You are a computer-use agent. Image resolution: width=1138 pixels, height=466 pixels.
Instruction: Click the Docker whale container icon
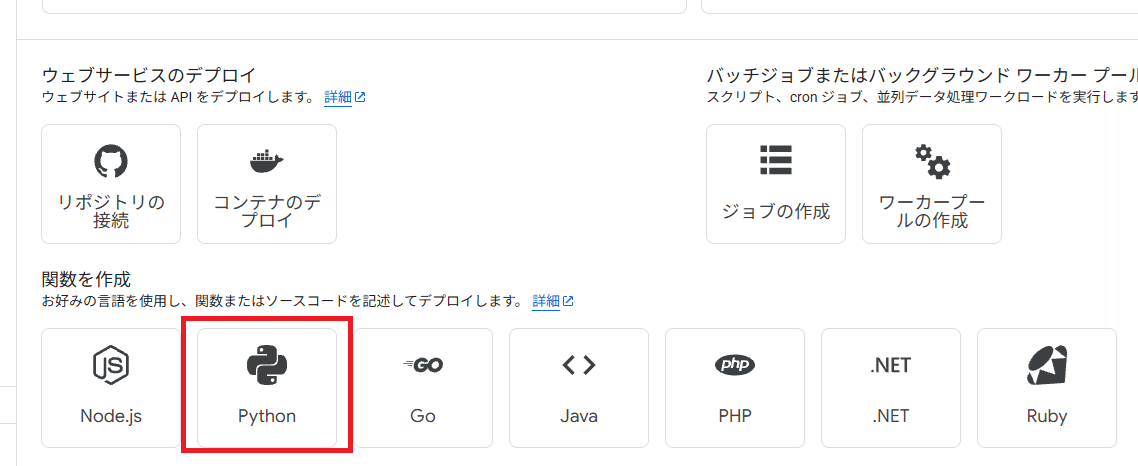[267, 160]
